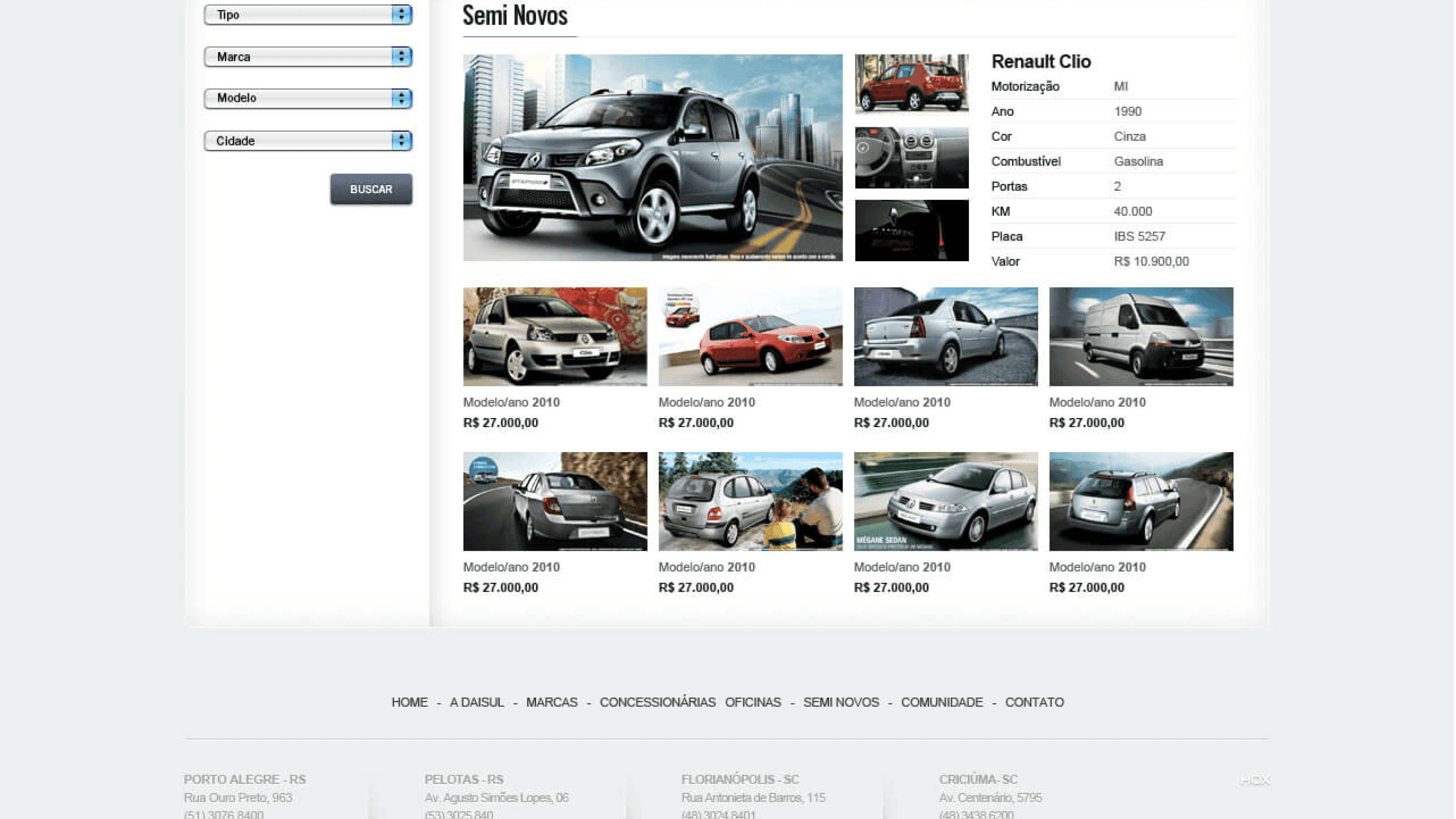1456x819 pixels.
Task: Go to HOME in footer navigation
Action: 410,702
